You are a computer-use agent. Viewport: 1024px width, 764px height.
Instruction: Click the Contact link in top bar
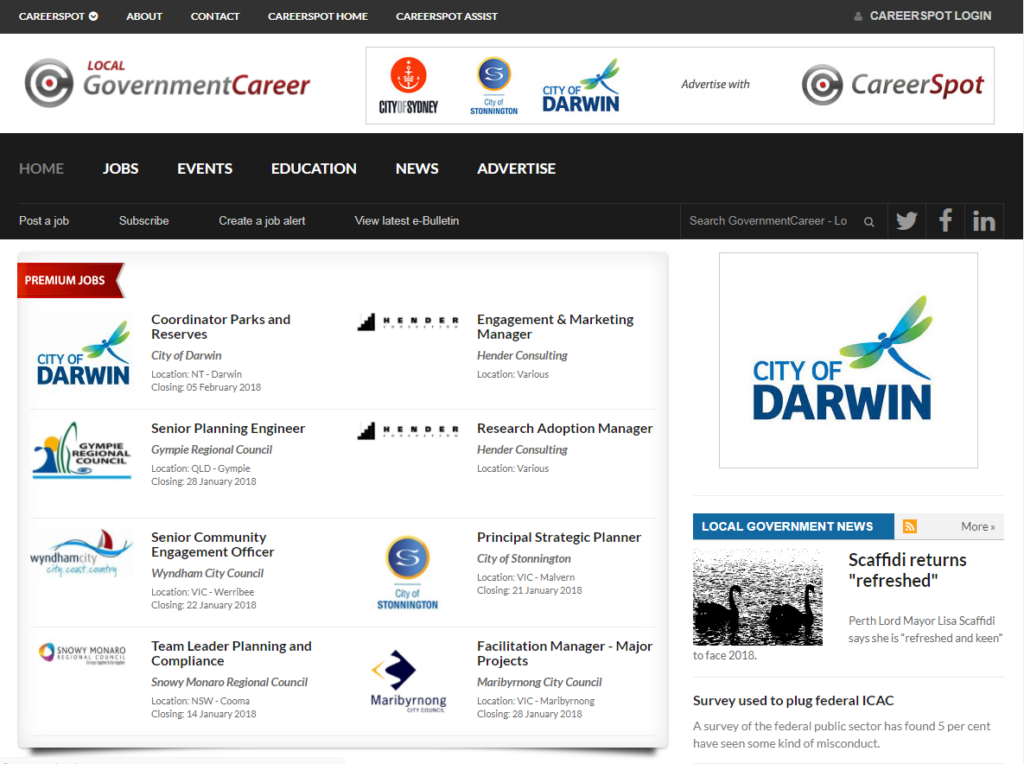[215, 16]
